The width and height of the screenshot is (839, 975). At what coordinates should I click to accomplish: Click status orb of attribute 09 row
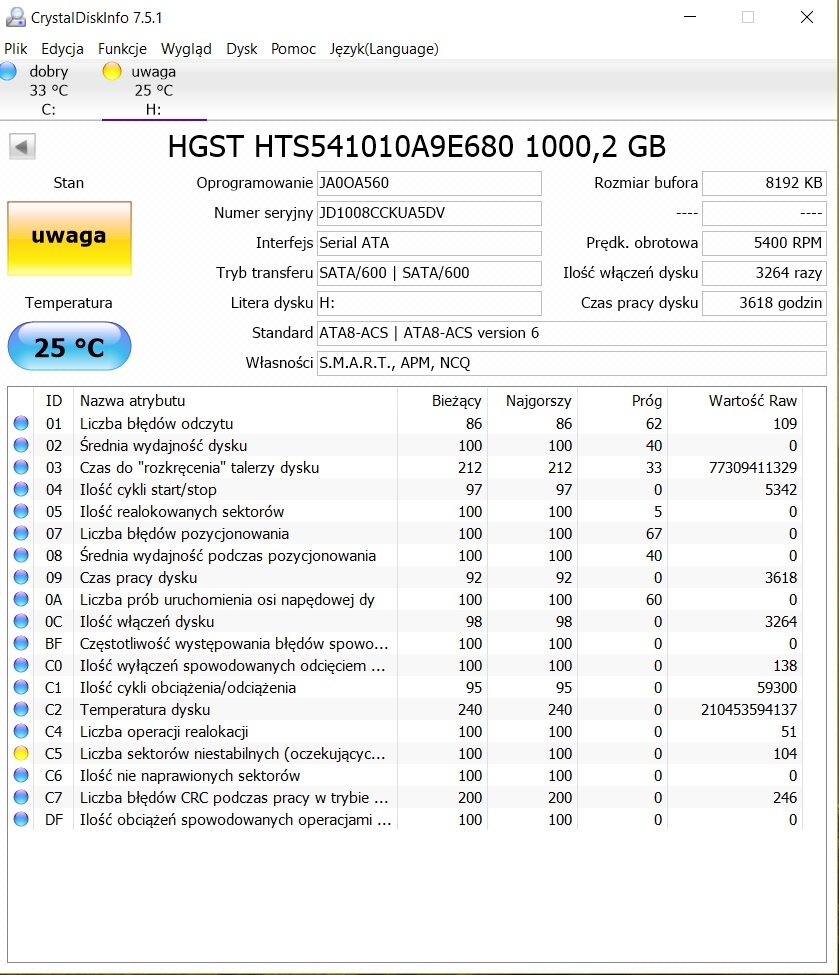tap(21, 577)
